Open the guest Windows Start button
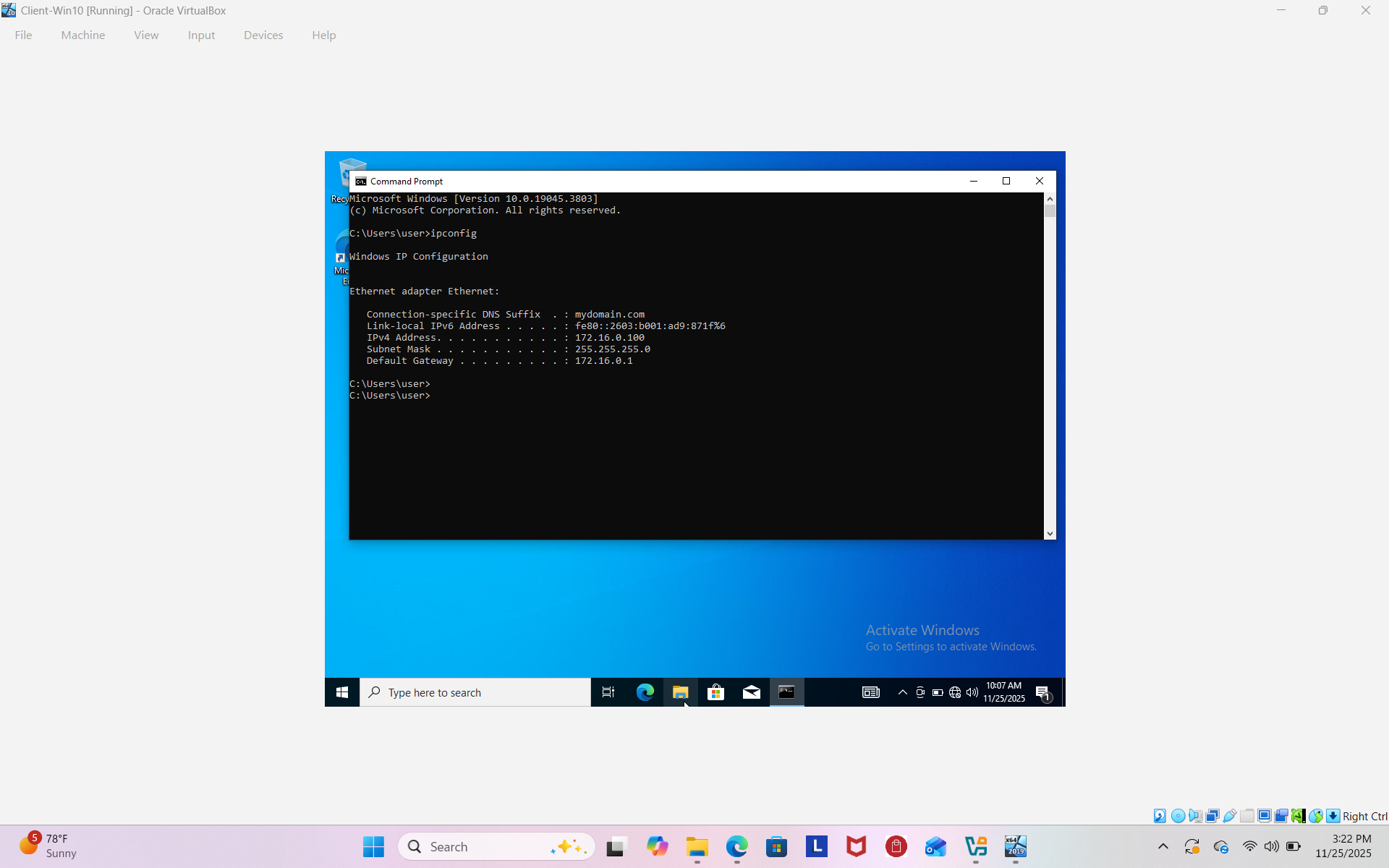1389x868 pixels. (x=342, y=692)
